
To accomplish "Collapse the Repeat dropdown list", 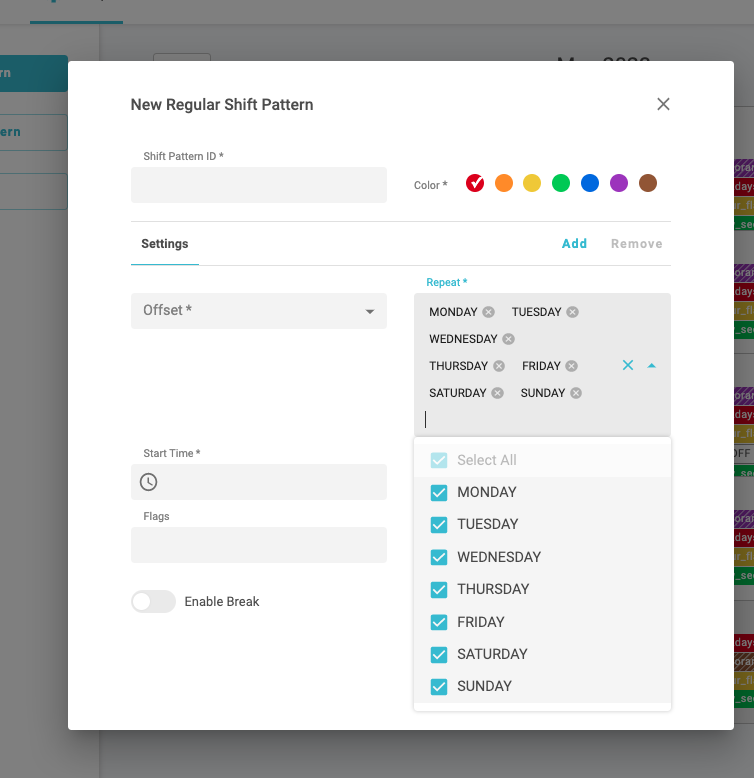I will tap(652, 366).
